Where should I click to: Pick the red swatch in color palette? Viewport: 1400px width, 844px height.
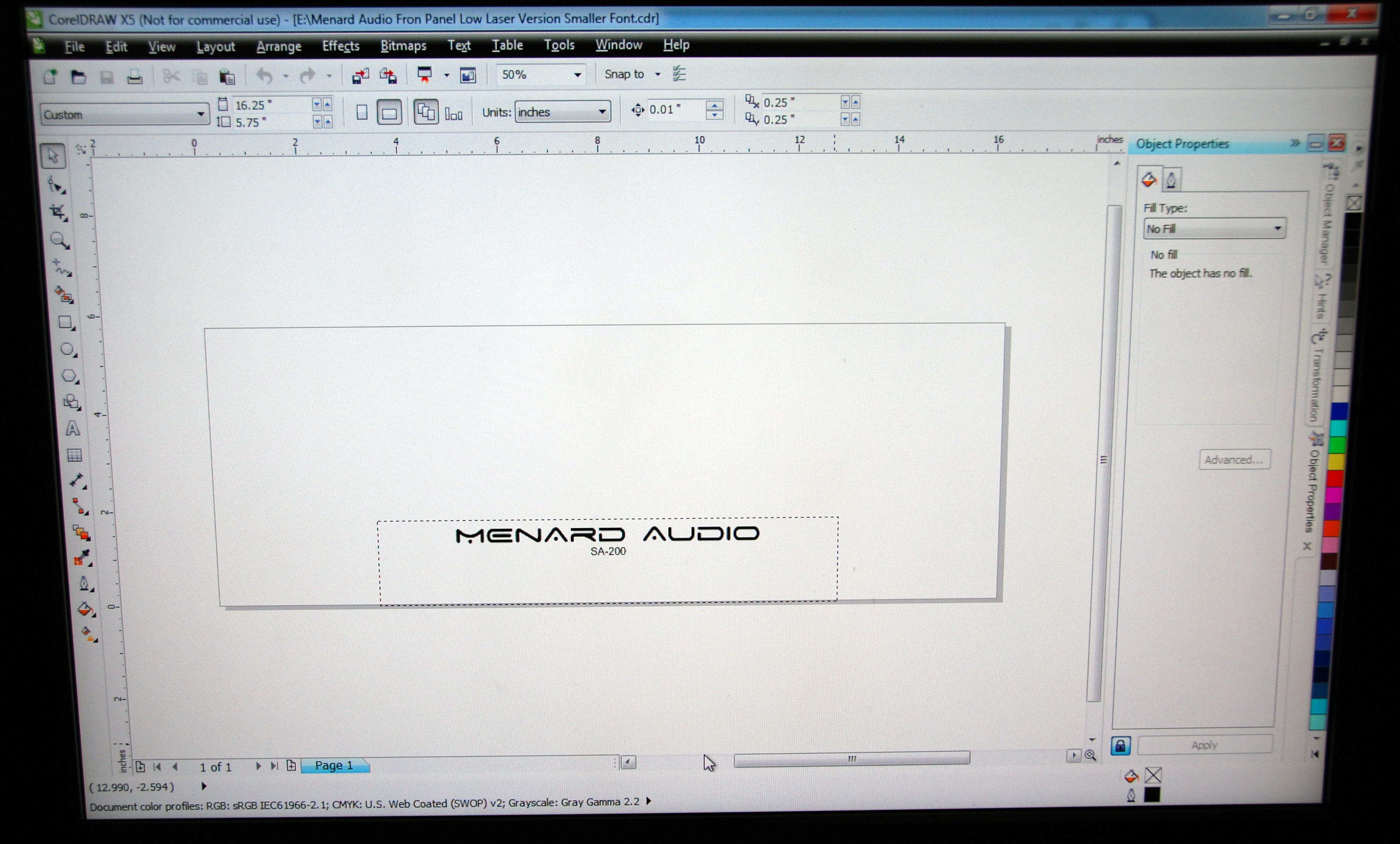[1335, 478]
